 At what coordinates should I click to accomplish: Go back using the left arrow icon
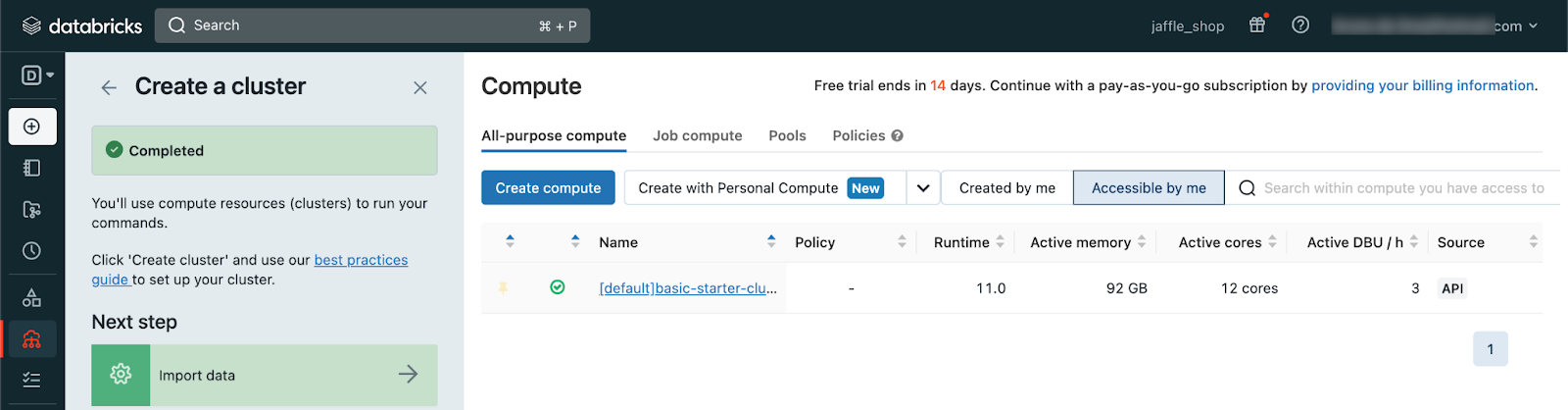pyautogui.click(x=109, y=88)
